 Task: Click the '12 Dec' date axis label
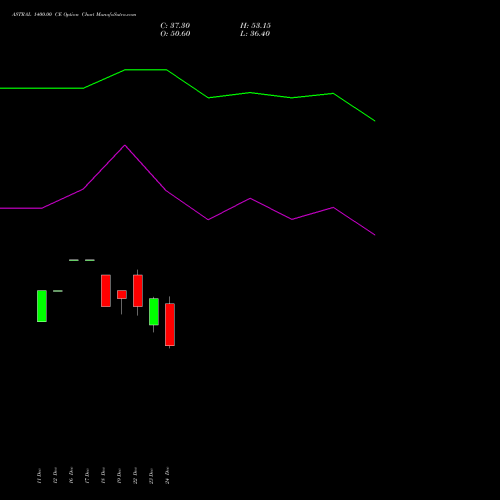(x=55, y=476)
